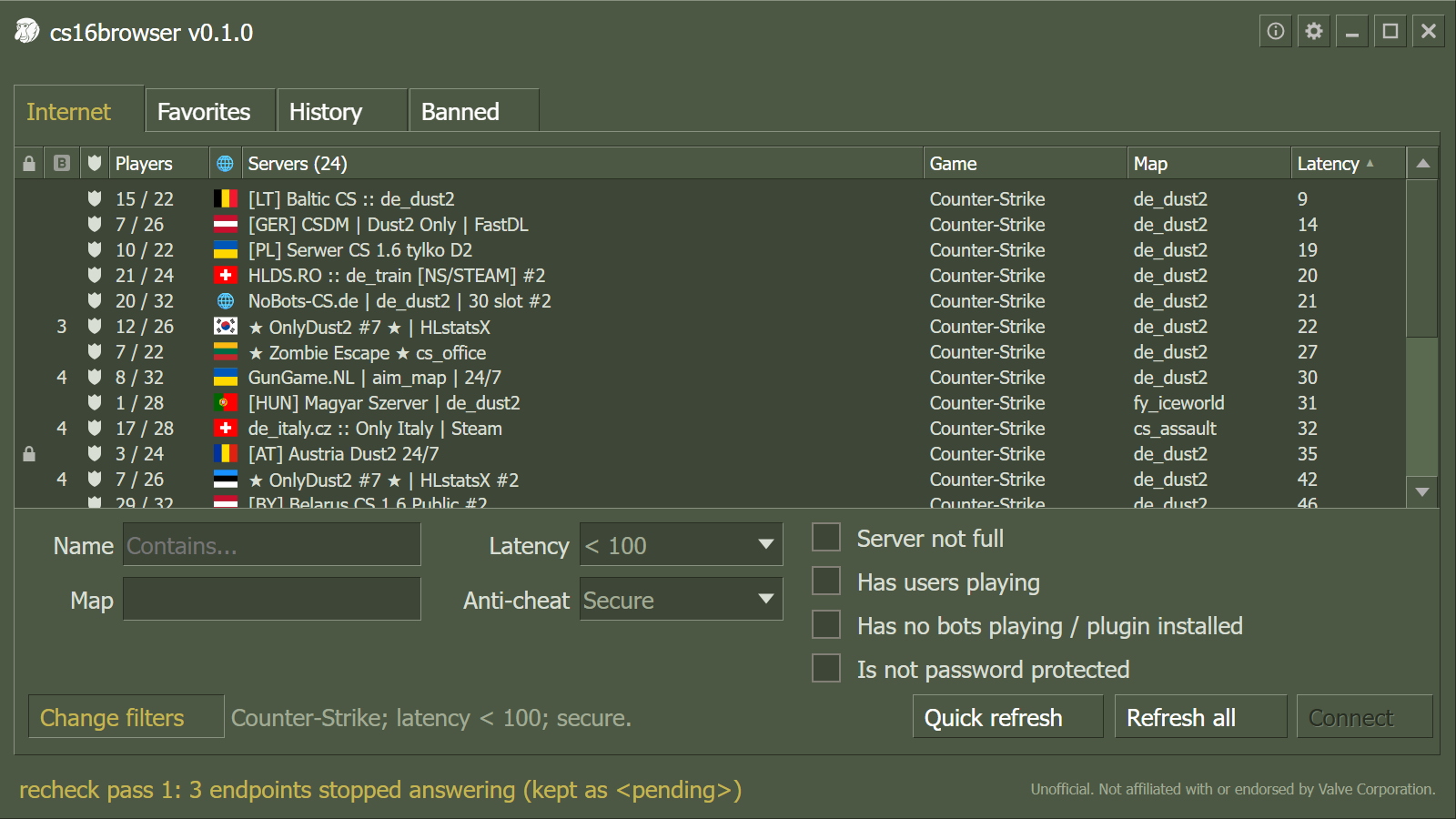Click the Connect button
This screenshot has width=1456, height=819.
[x=1365, y=717]
